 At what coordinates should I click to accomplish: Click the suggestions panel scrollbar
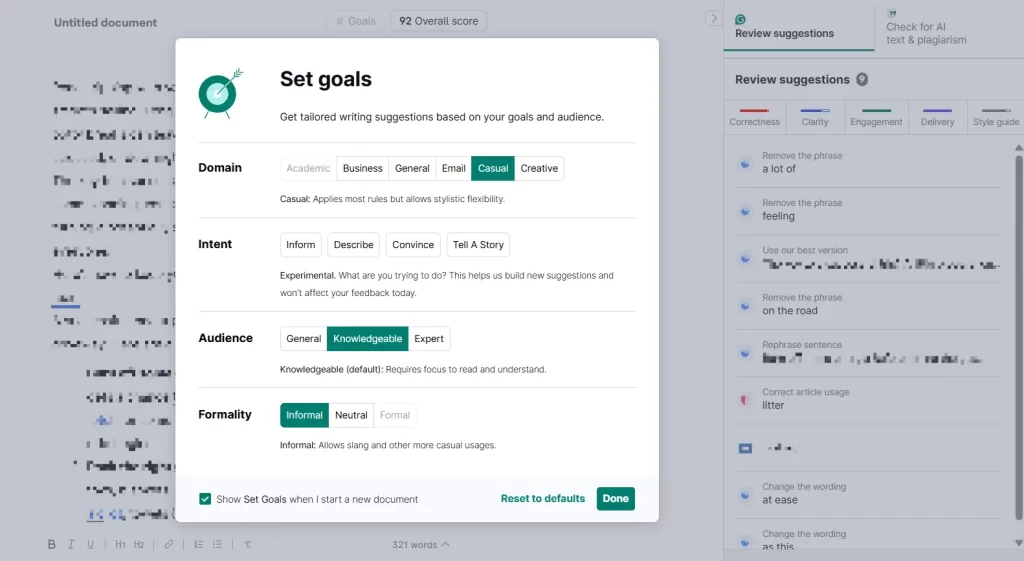[1018, 300]
